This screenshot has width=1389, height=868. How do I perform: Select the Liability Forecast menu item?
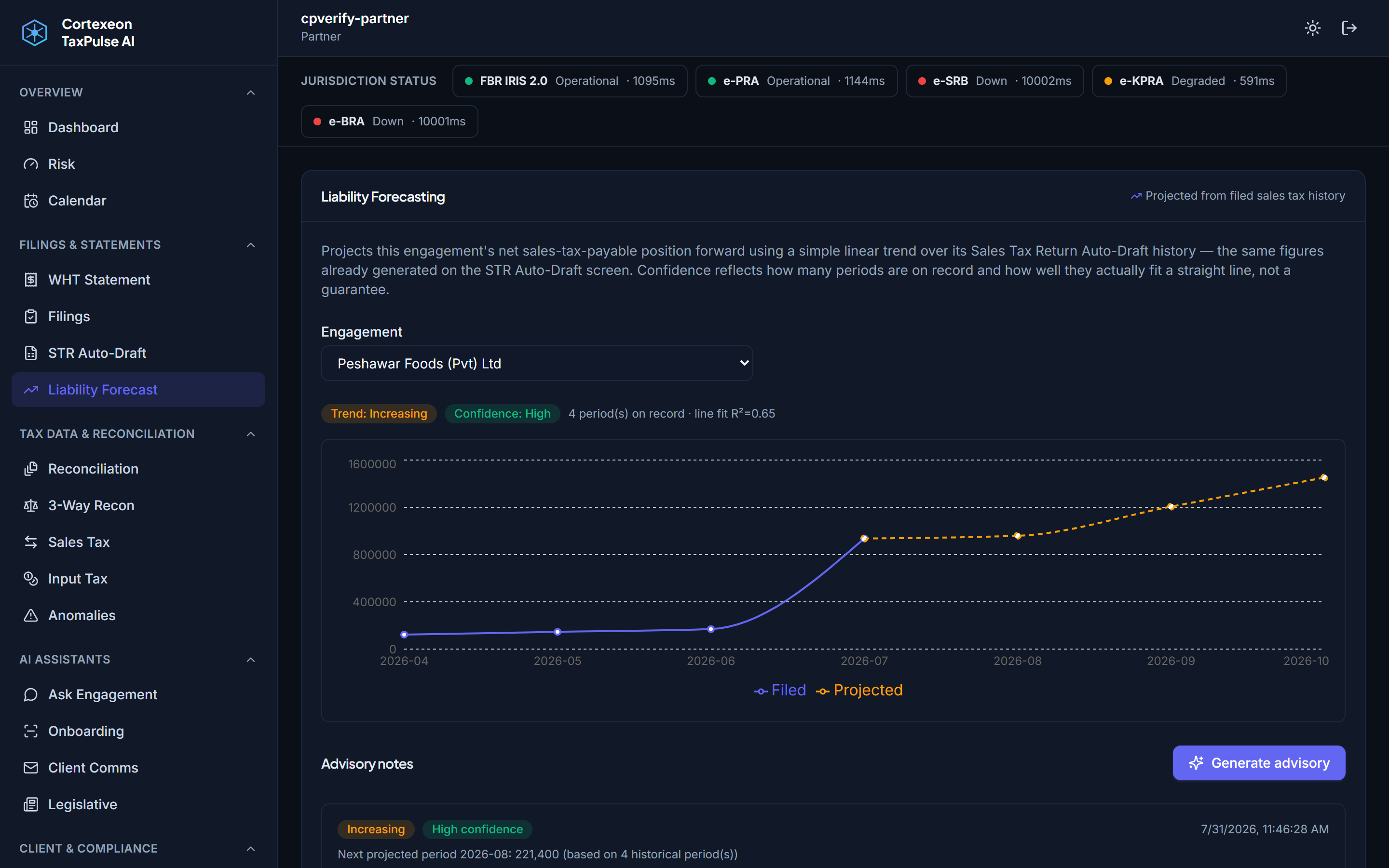138,390
